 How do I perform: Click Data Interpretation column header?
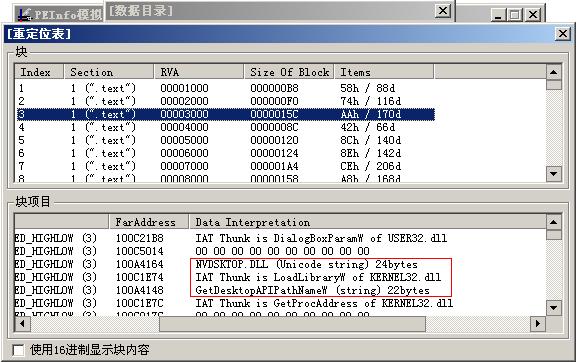coord(368,222)
